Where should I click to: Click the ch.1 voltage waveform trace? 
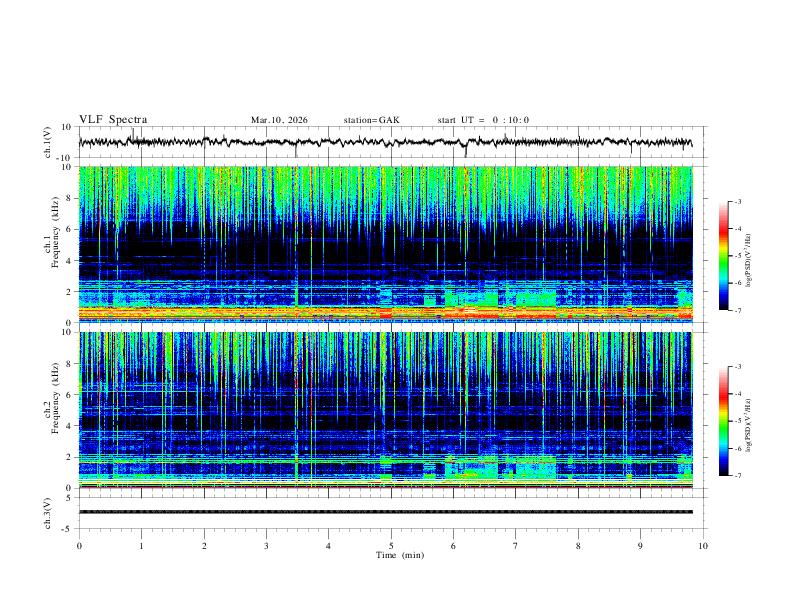click(385, 142)
